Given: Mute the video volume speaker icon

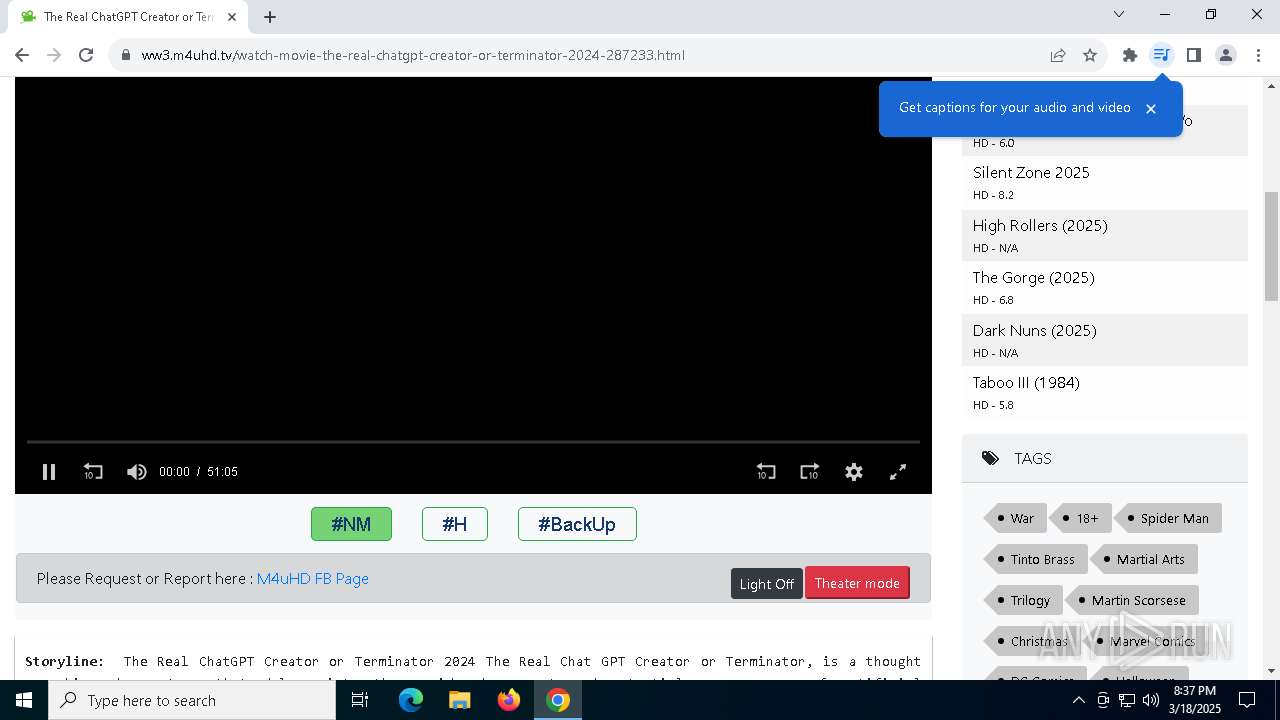Looking at the screenshot, I should tap(137, 472).
